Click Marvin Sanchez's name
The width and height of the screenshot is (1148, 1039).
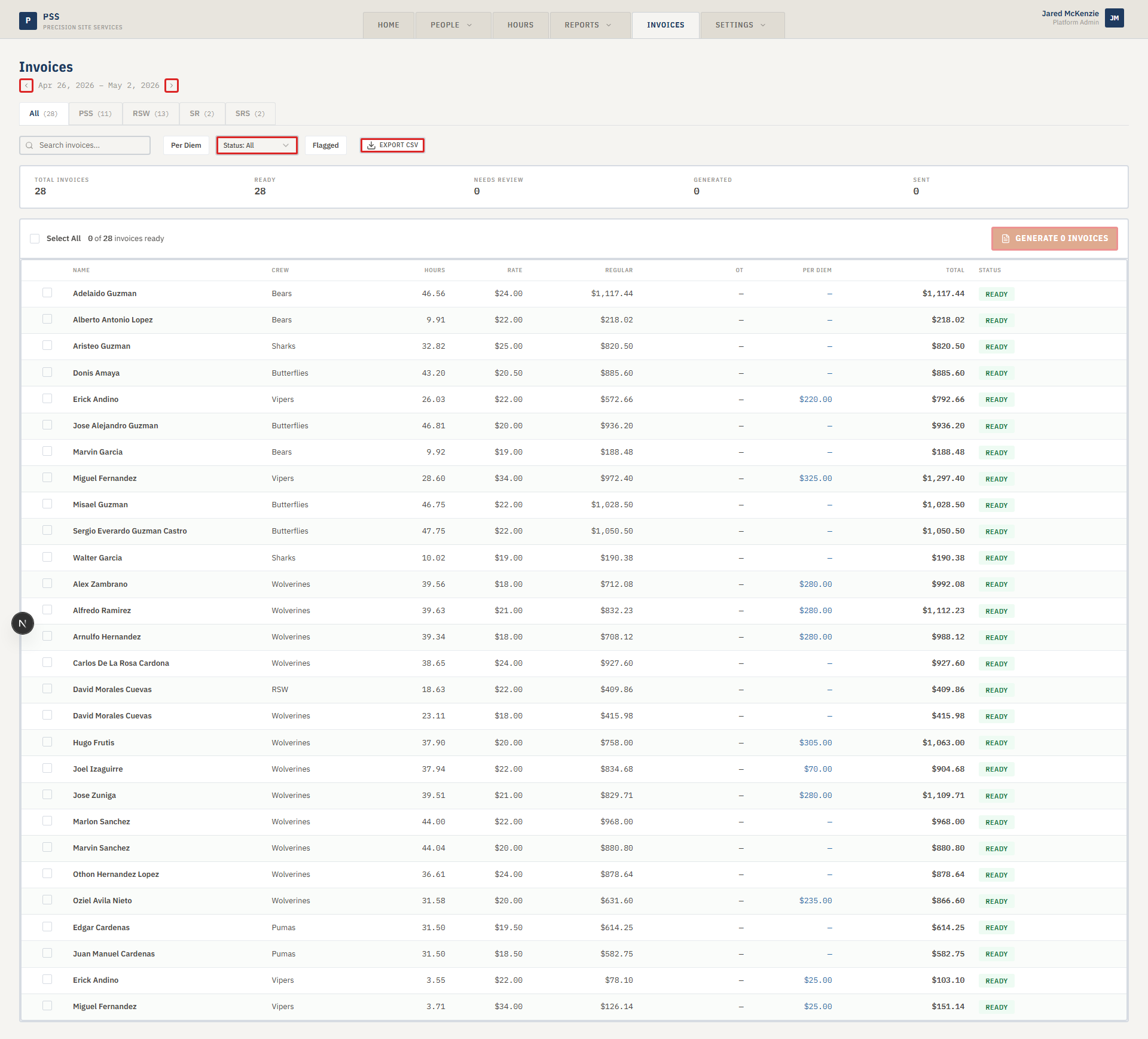tap(101, 848)
